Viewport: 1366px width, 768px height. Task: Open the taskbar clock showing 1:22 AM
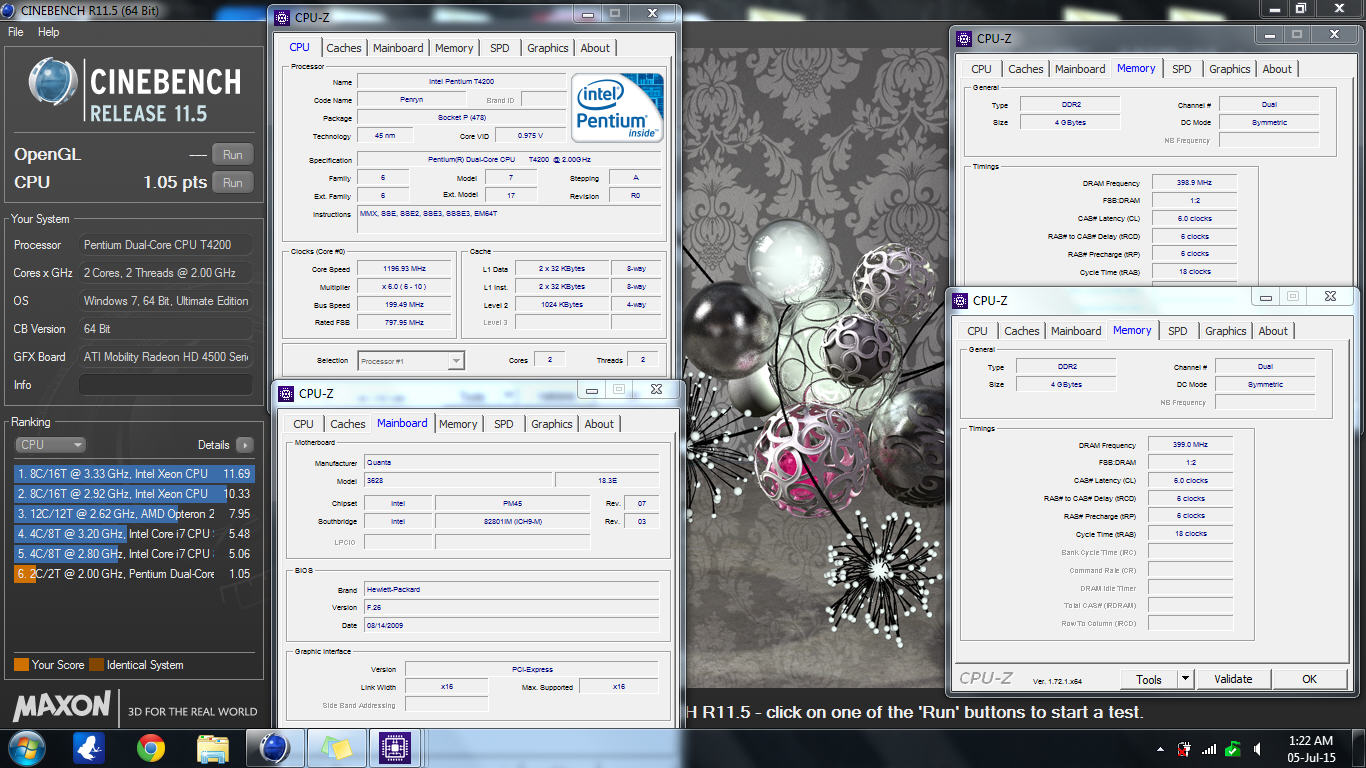click(1309, 749)
